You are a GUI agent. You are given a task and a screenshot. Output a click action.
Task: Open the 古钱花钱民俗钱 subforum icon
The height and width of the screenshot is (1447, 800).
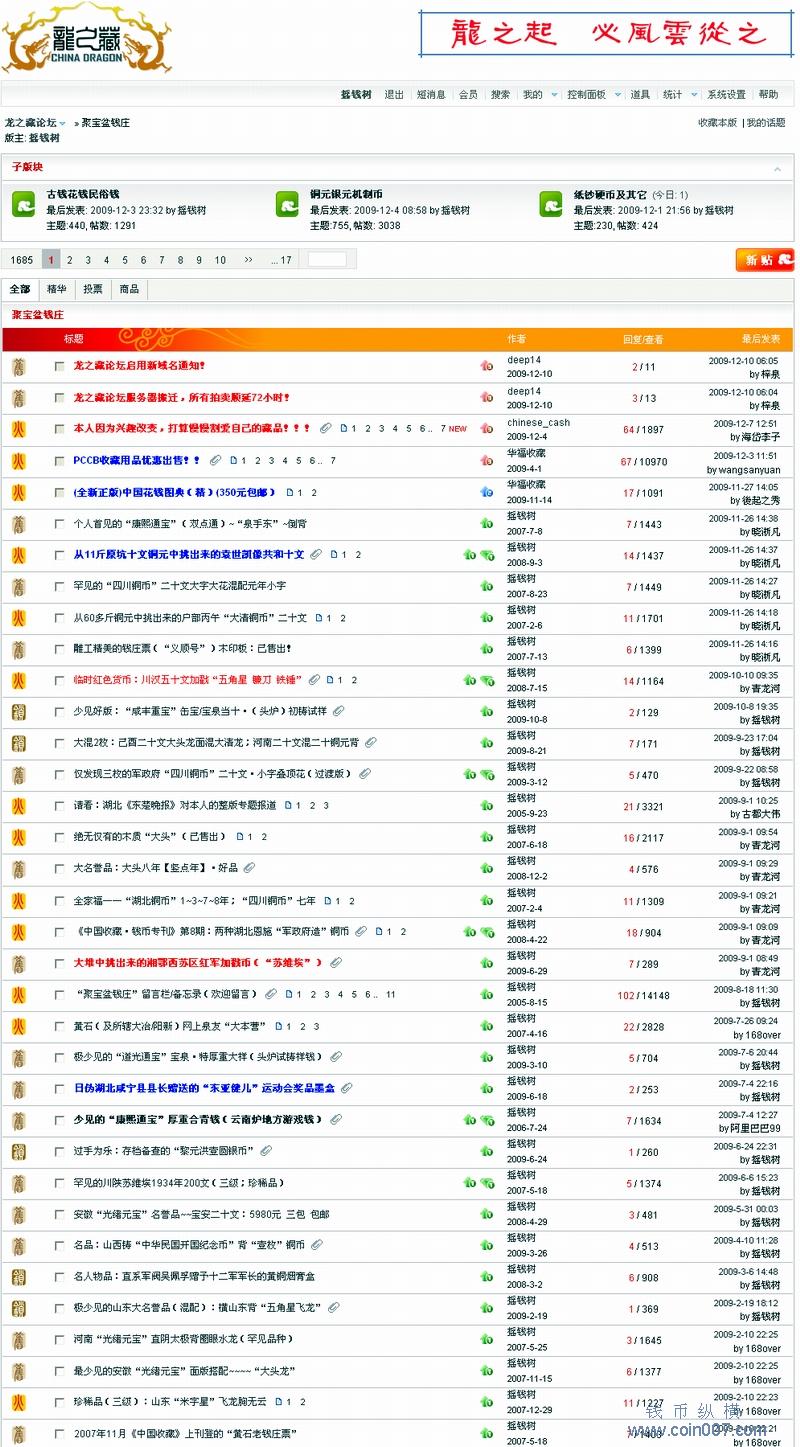pos(24,204)
